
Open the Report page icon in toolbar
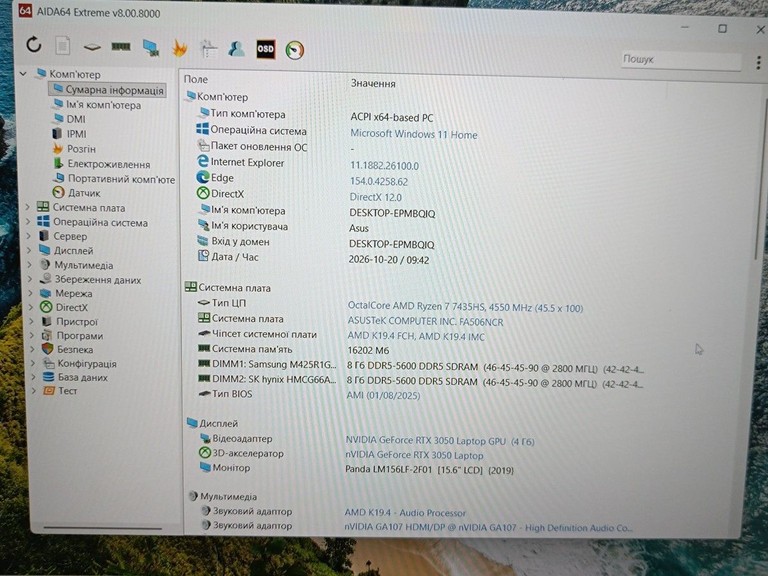[62, 46]
